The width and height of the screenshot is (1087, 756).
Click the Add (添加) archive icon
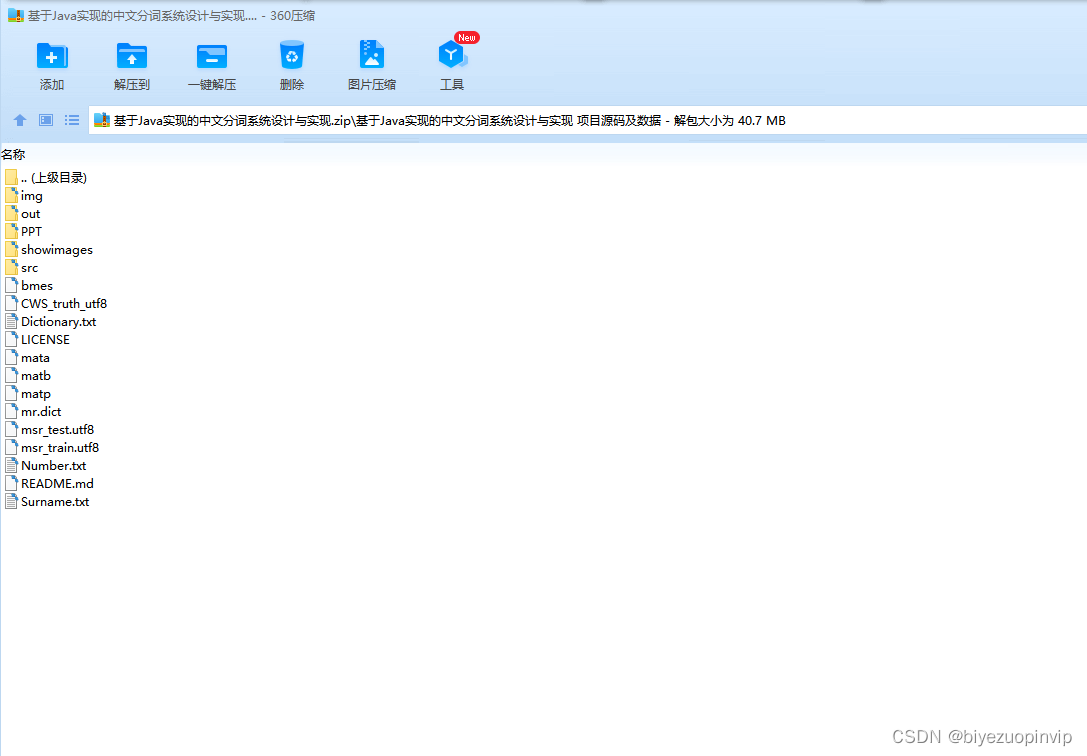(52, 56)
